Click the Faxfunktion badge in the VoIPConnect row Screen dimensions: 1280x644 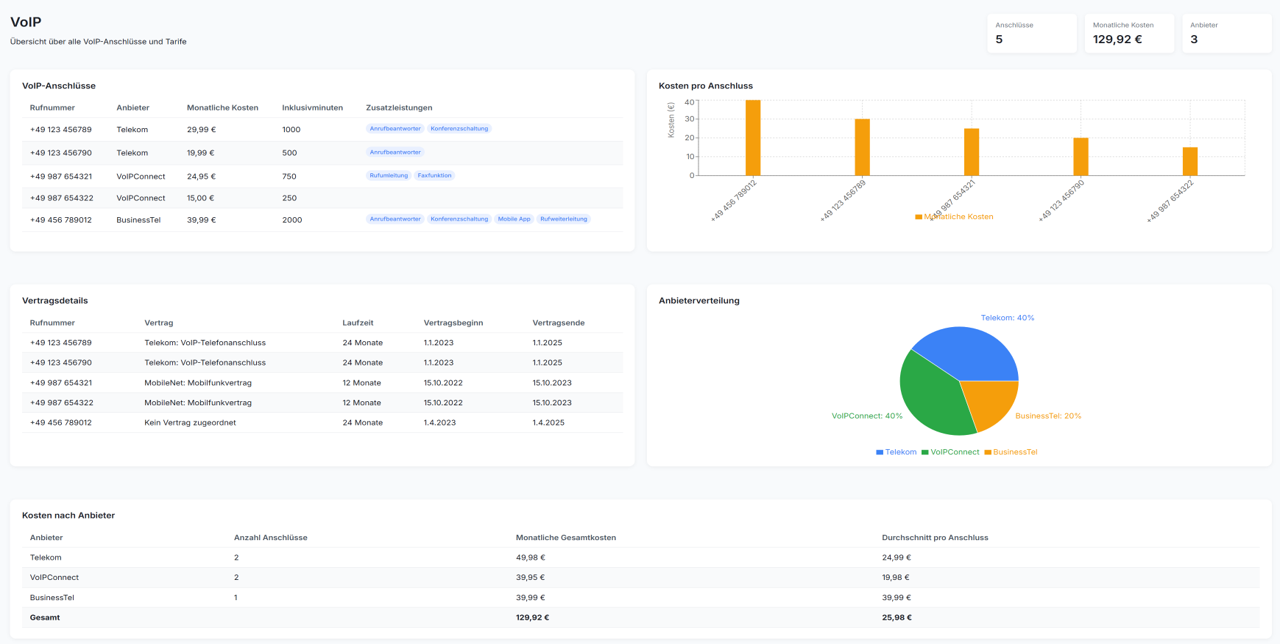(x=434, y=175)
